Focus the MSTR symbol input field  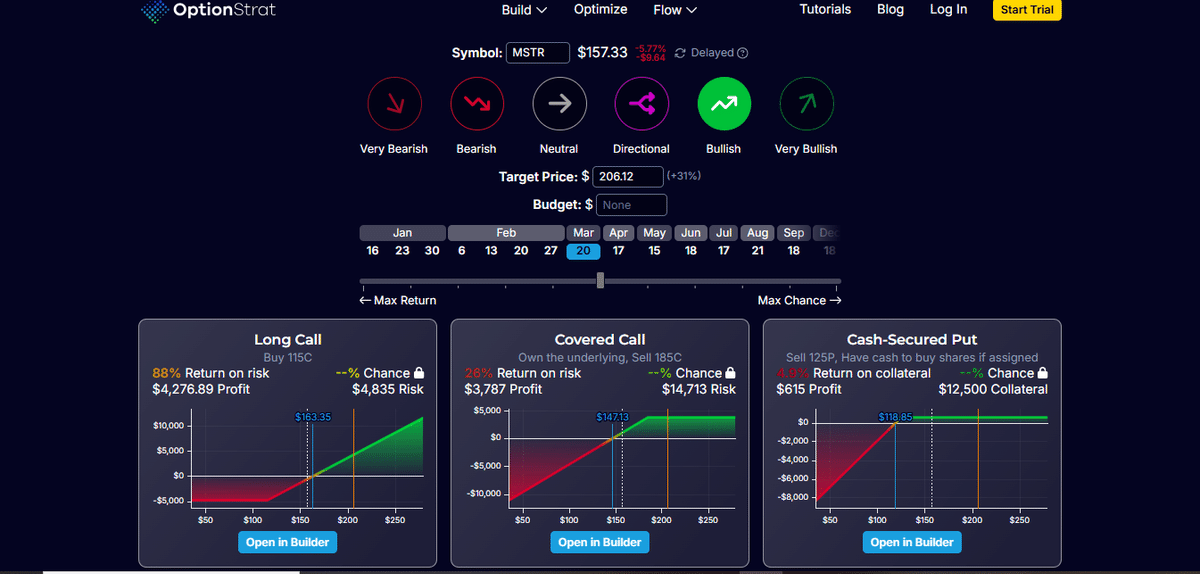pos(538,53)
